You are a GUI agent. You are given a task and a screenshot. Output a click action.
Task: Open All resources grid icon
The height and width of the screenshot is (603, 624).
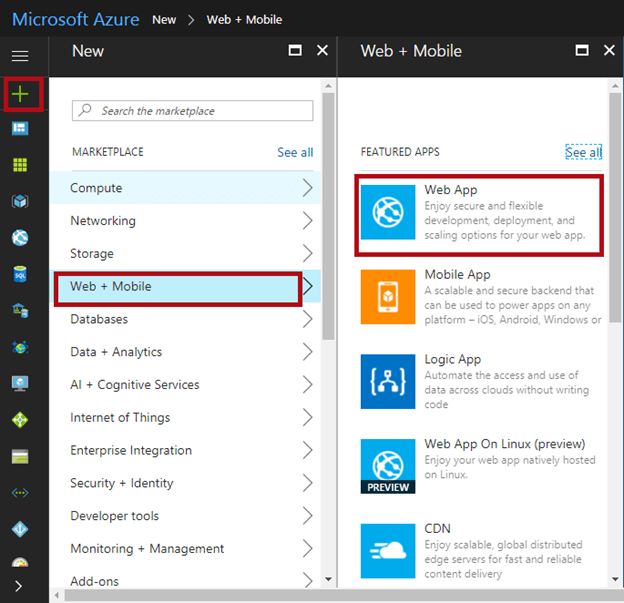(20, 165)
